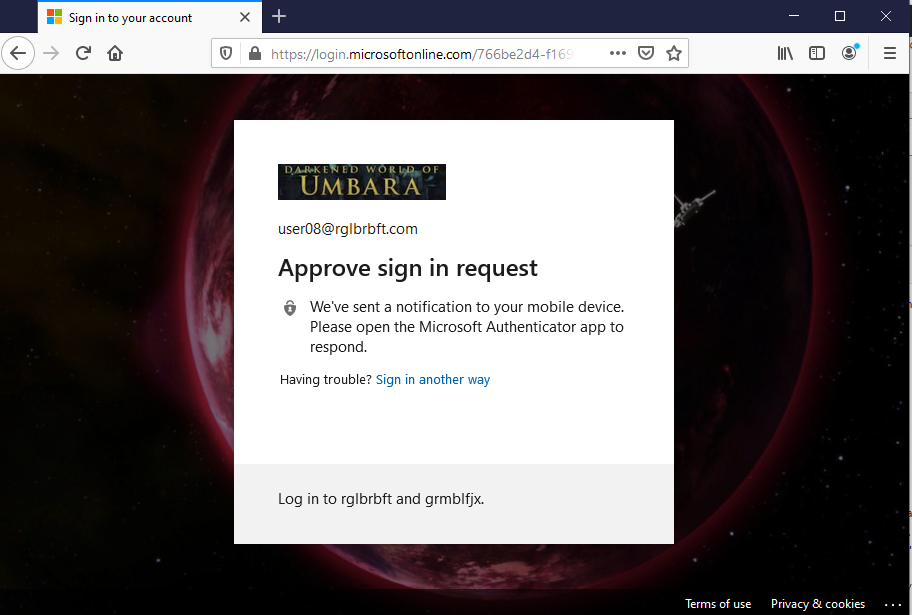Reload the current page
The image size is (912, 615).
[x=84, y=53]
